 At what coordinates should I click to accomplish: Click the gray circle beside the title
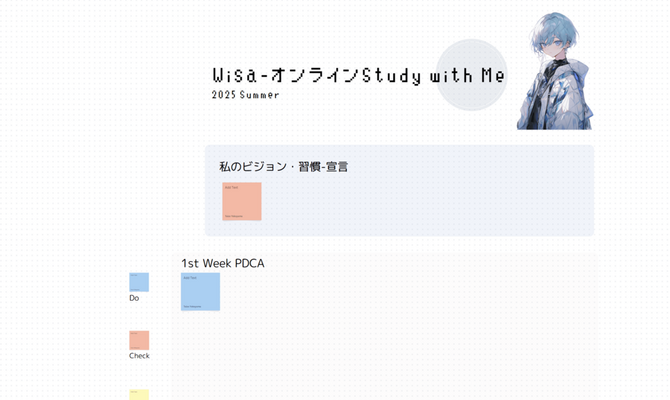click(472, 75)
